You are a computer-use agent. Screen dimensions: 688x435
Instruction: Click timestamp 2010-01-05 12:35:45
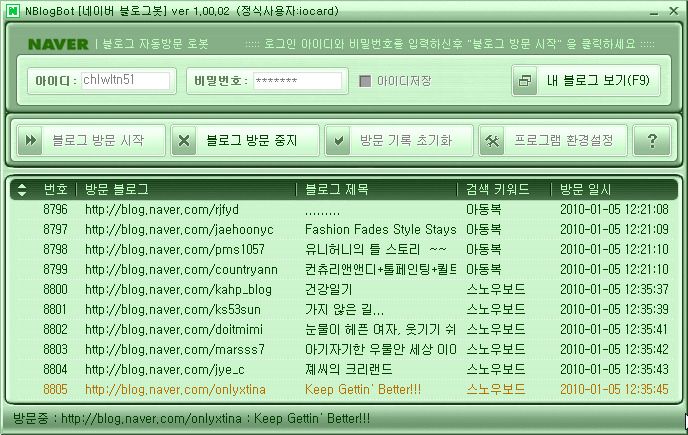pyautogui.click(x=614, y=389)
